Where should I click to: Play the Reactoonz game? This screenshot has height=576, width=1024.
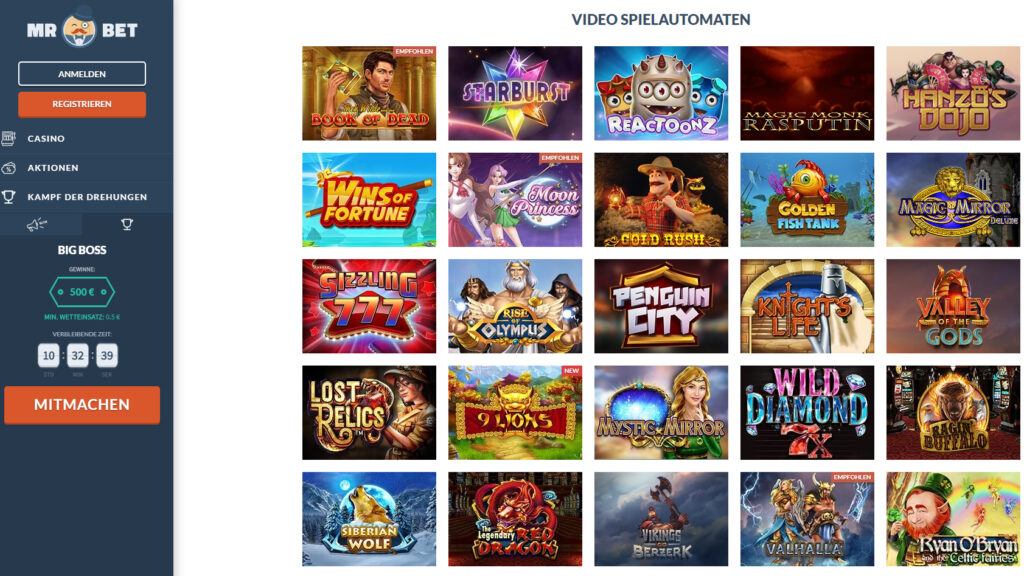(661, 93)
